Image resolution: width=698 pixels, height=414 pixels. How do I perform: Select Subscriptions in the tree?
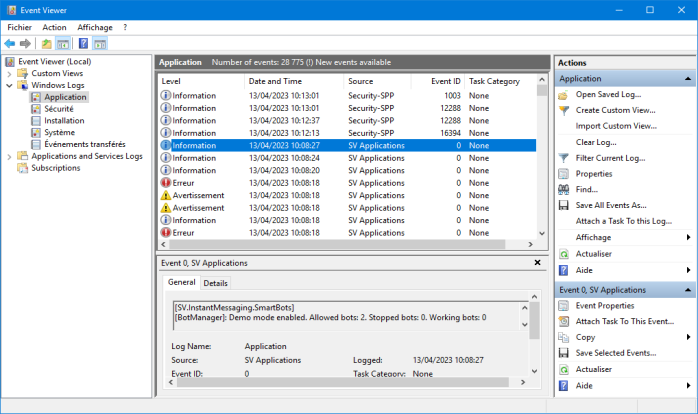[x=56, y=168]
